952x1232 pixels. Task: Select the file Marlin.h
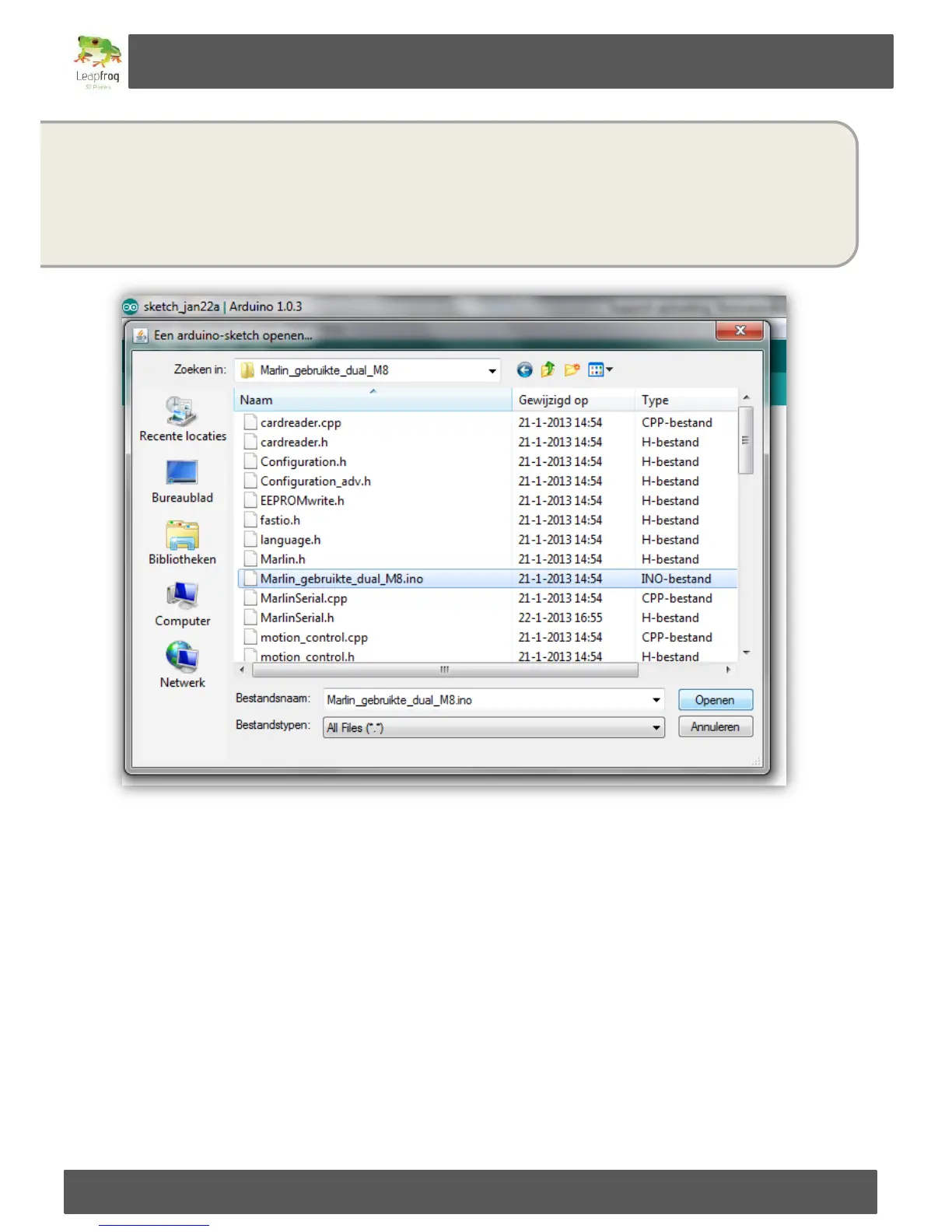[x=282, y=559]
